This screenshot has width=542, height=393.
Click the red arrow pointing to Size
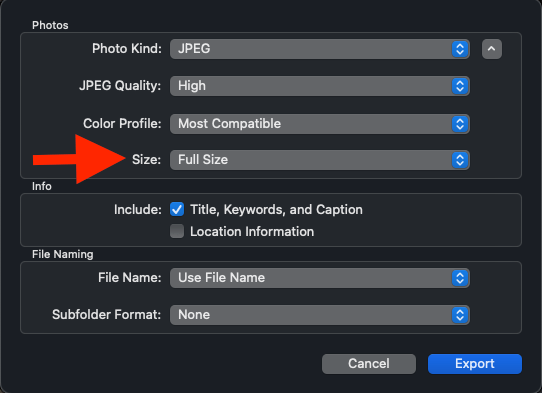pyautogui.click(x=79, y=159)
